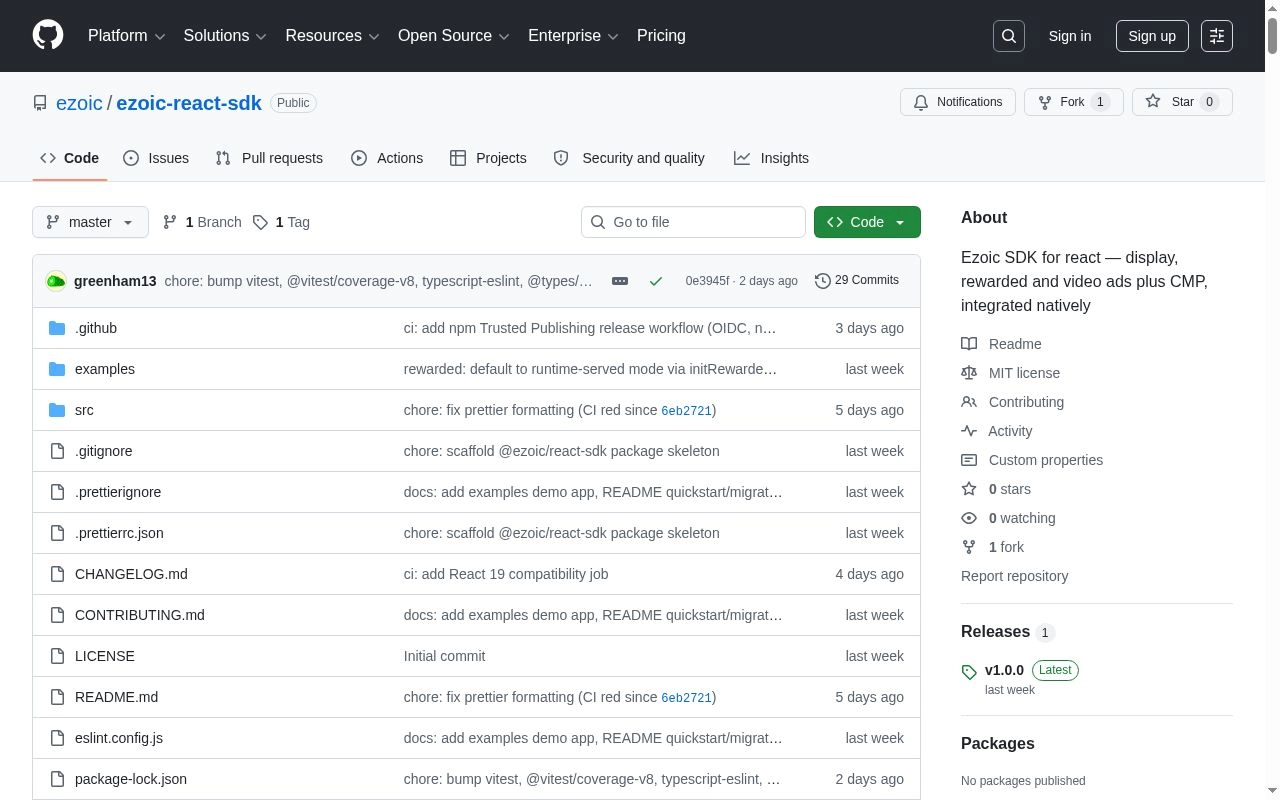Click the Activity pulse icon
1280x800 pixels.
point(969,431)
